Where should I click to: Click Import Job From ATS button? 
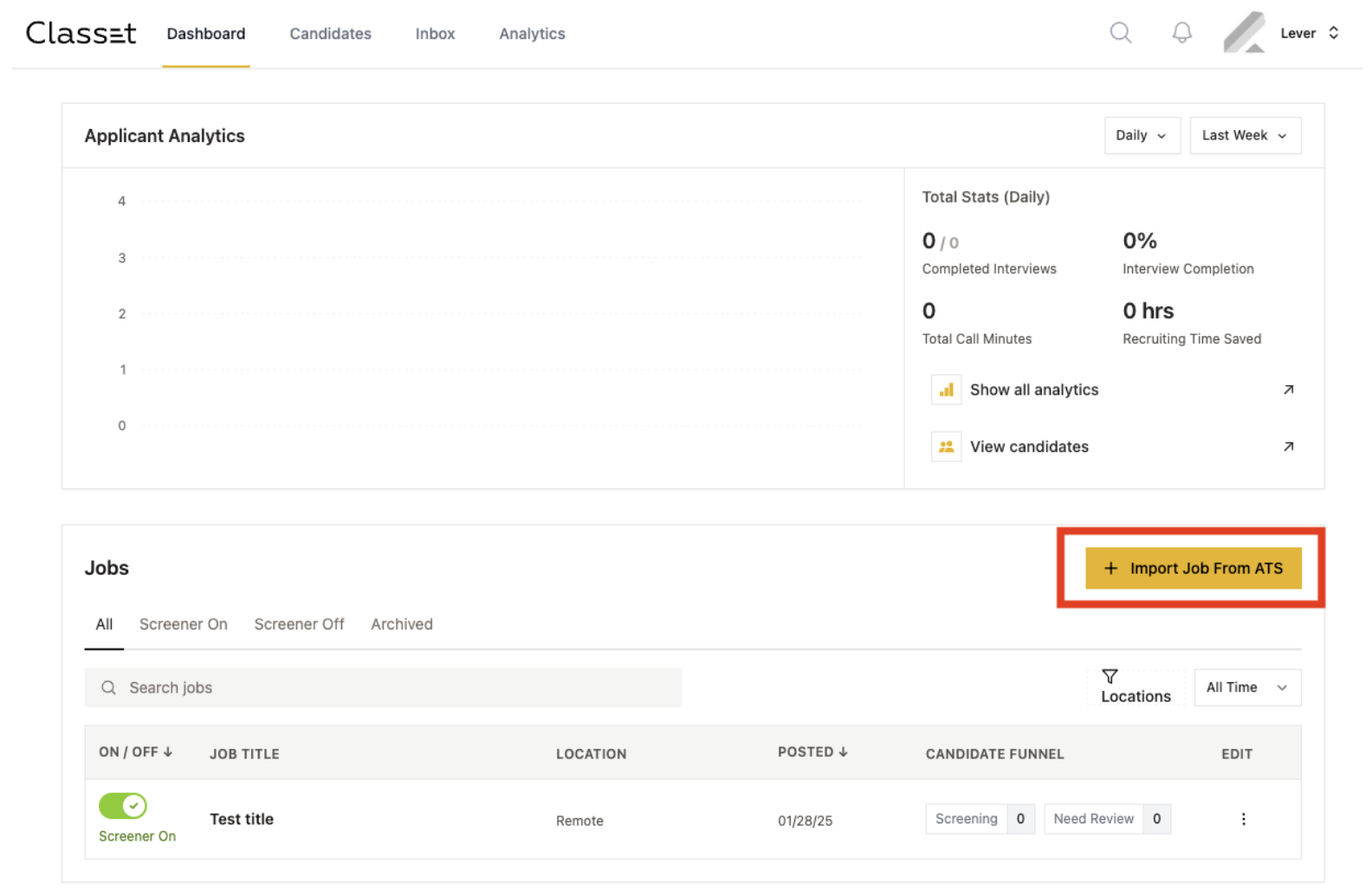point(1193,569)
